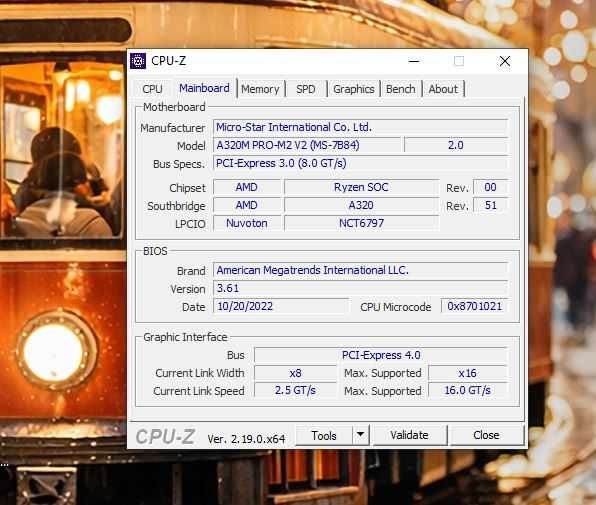Click the CPU-Z app icon in title bar

[138, 61]
